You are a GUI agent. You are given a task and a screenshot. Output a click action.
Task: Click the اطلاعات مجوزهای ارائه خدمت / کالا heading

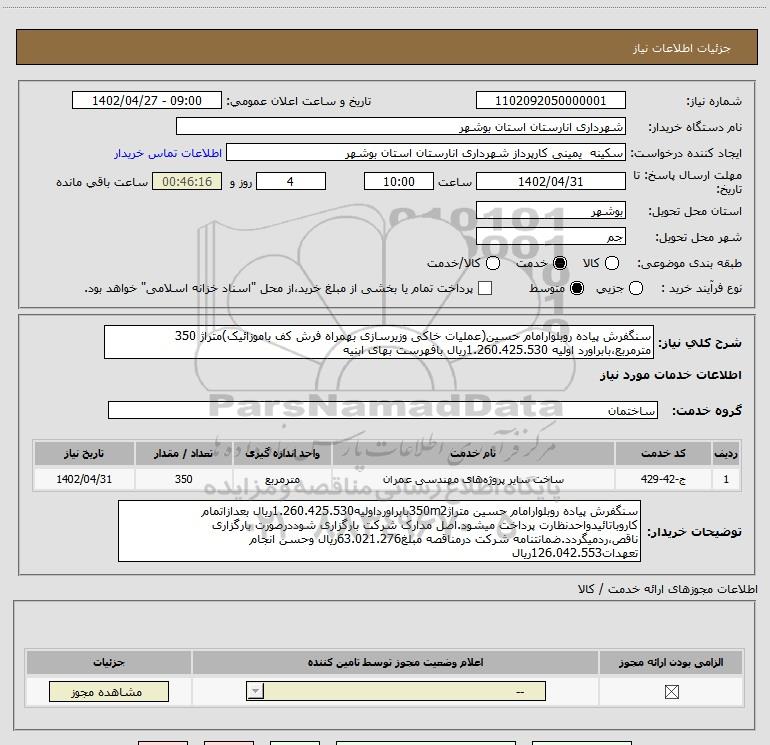click(x=668, y=589)
